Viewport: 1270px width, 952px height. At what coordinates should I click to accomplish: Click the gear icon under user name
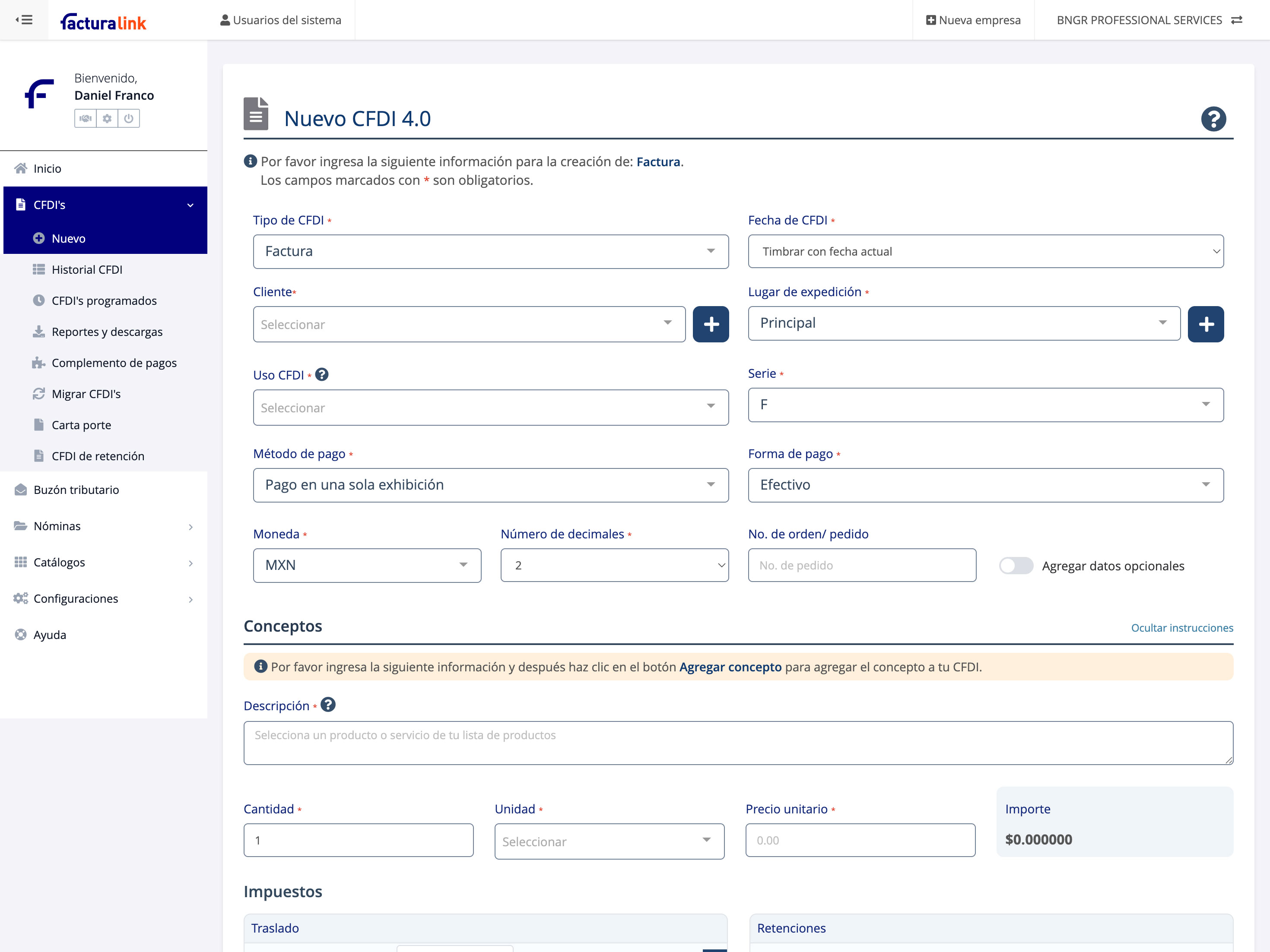[x=107, y=118]
